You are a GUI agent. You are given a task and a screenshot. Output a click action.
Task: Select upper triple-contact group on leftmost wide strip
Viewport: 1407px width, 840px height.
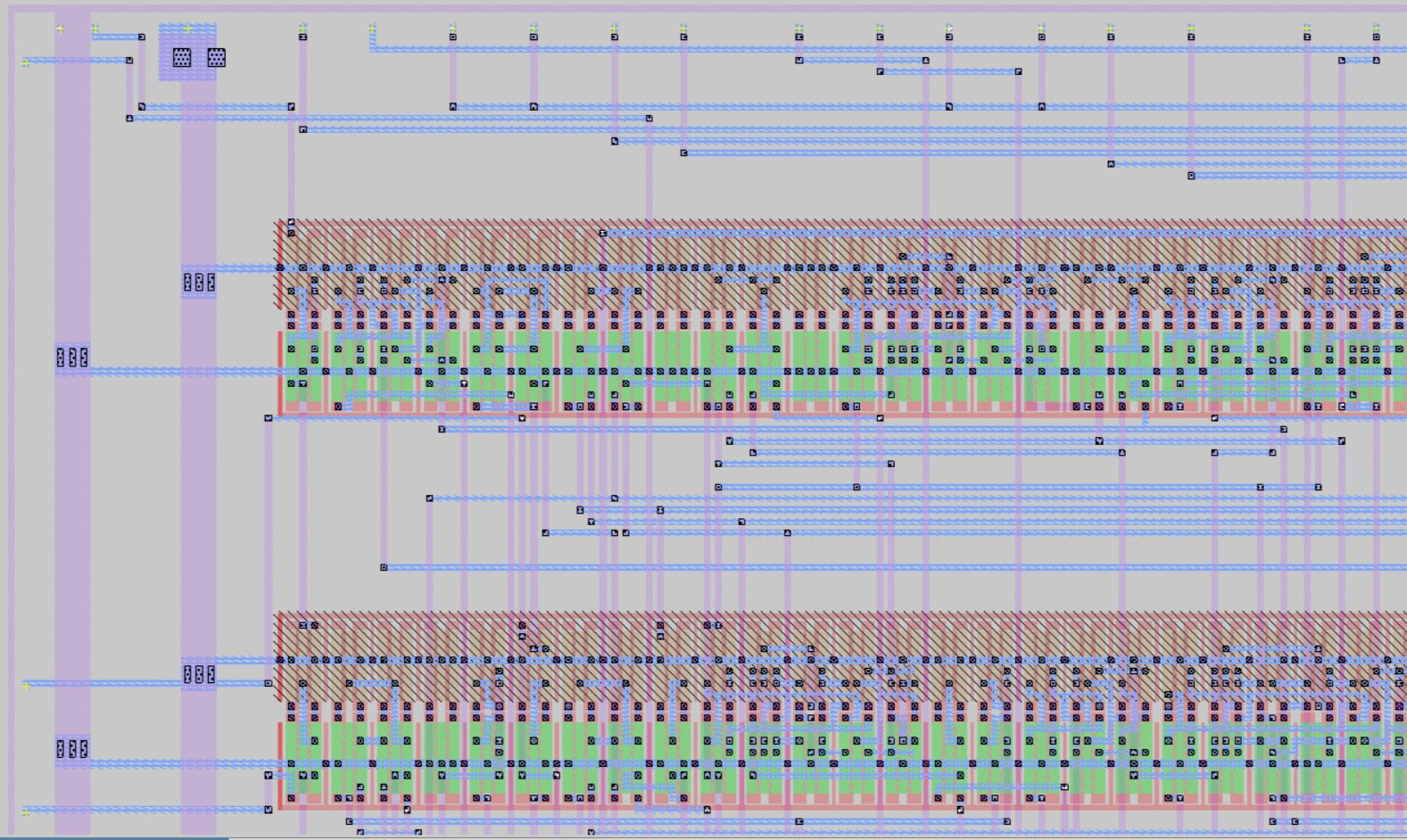click(x=72, y=358)
